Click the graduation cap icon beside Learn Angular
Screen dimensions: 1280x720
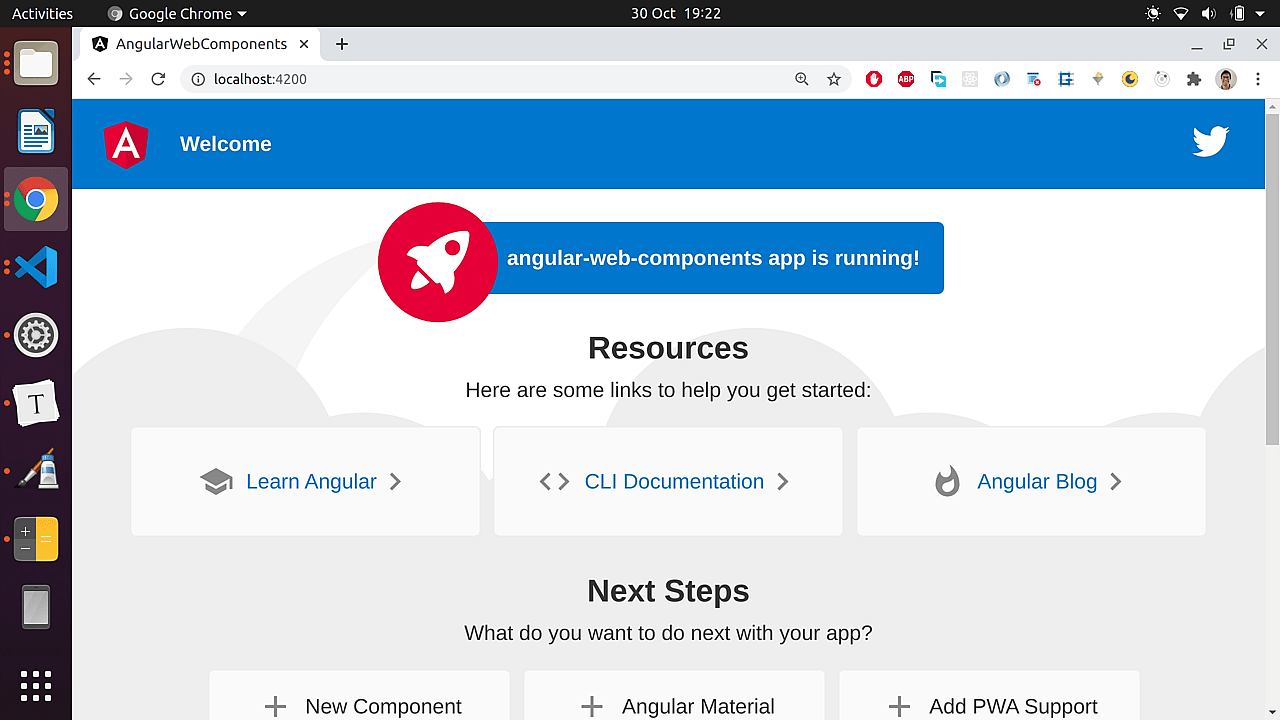[216, 481]
